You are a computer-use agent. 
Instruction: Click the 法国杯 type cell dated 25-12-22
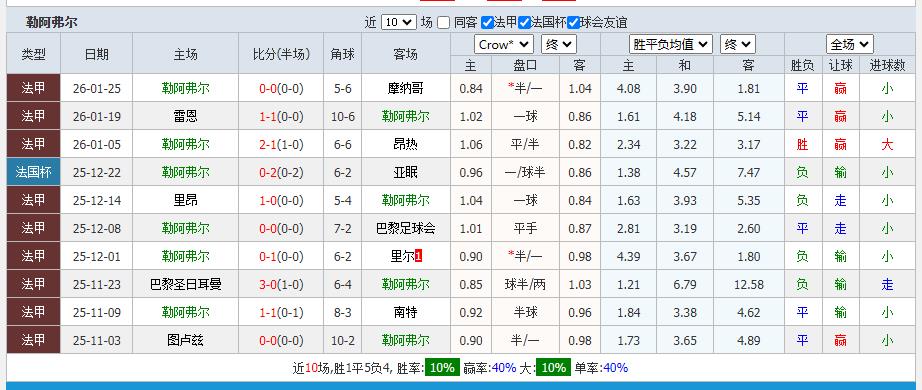pyautogui.click(x=34, y=172)
